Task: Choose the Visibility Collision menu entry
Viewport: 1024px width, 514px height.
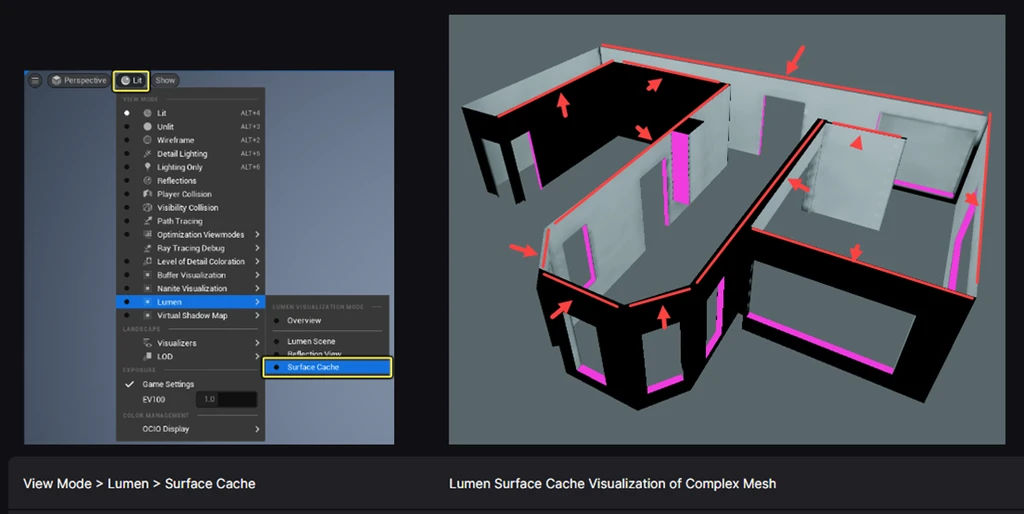Action: tap(190, 208)
